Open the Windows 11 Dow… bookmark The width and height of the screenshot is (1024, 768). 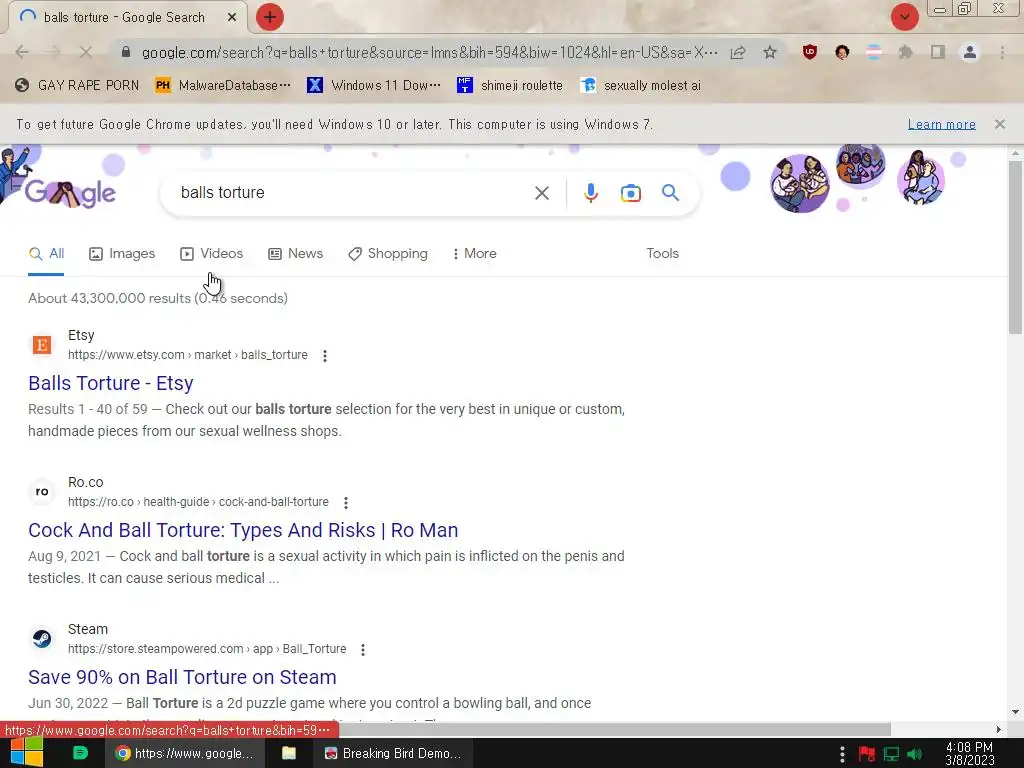[x=374, y=86]
